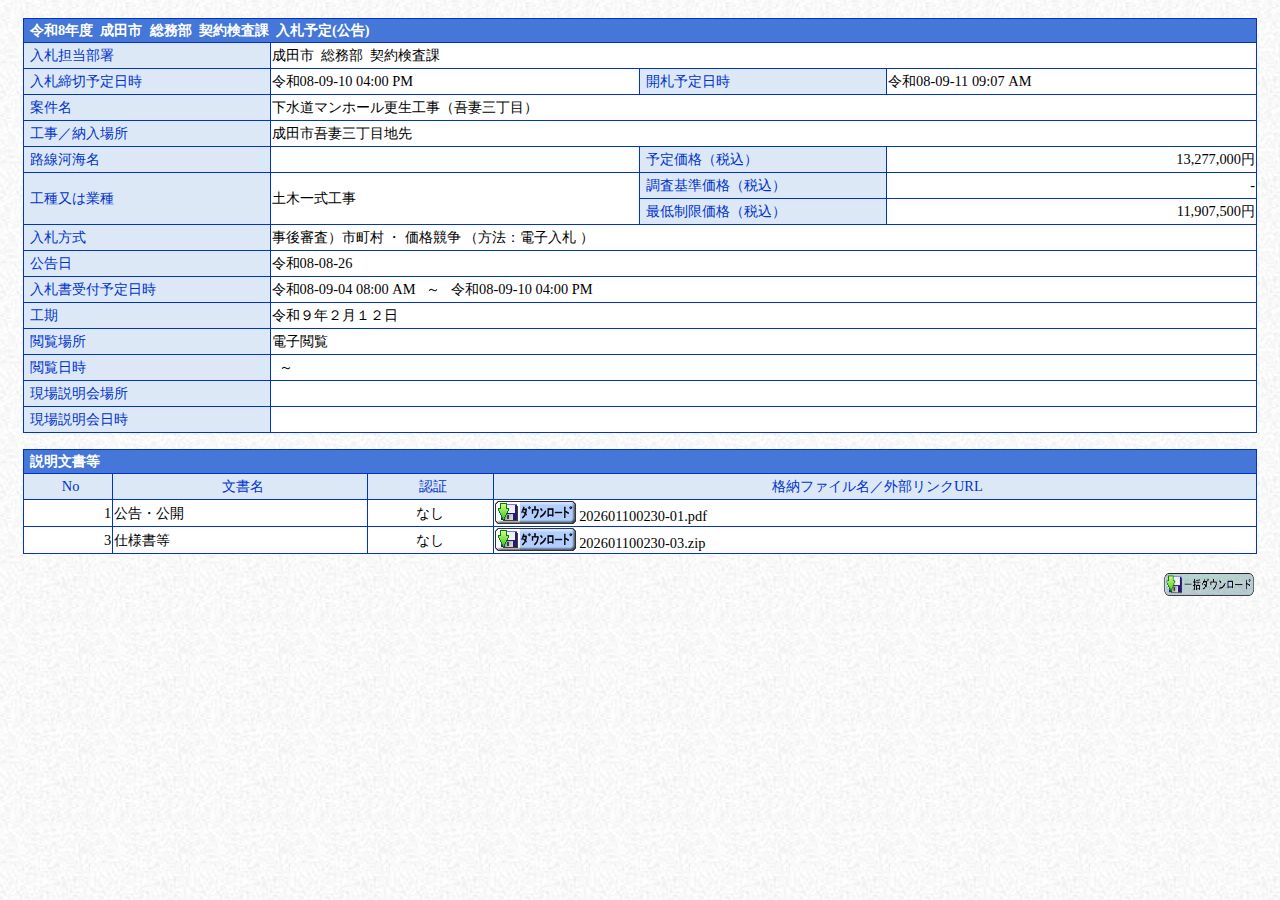
Task: Download the 公告・公開 PDF file
Action: point(535,513)
